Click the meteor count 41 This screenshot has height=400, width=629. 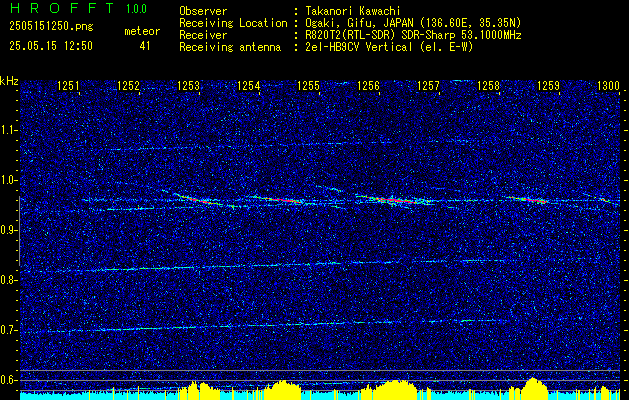(x=144, y=46)
